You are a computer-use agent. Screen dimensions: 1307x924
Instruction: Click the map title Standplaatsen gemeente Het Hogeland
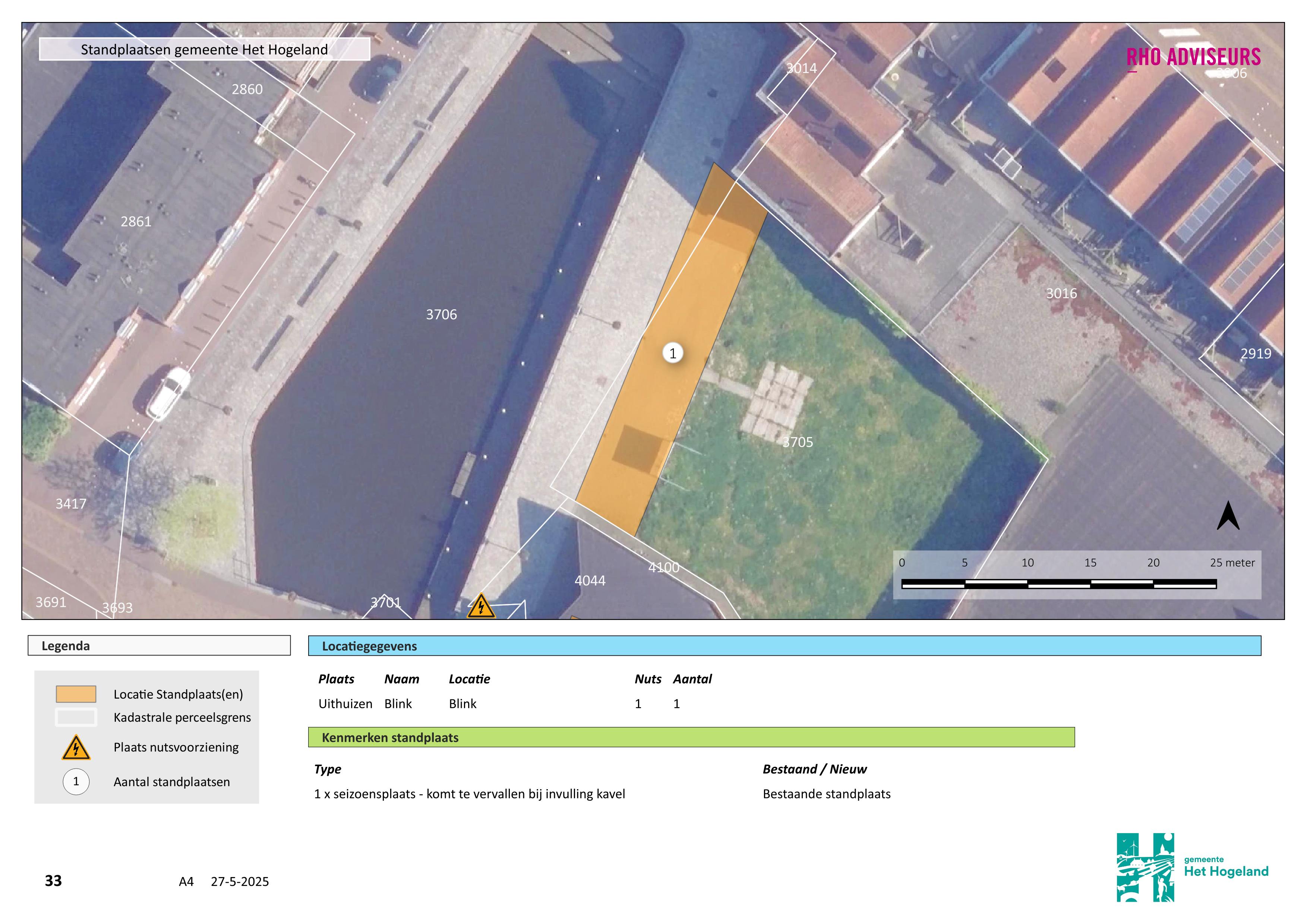(x=204, y=50)
